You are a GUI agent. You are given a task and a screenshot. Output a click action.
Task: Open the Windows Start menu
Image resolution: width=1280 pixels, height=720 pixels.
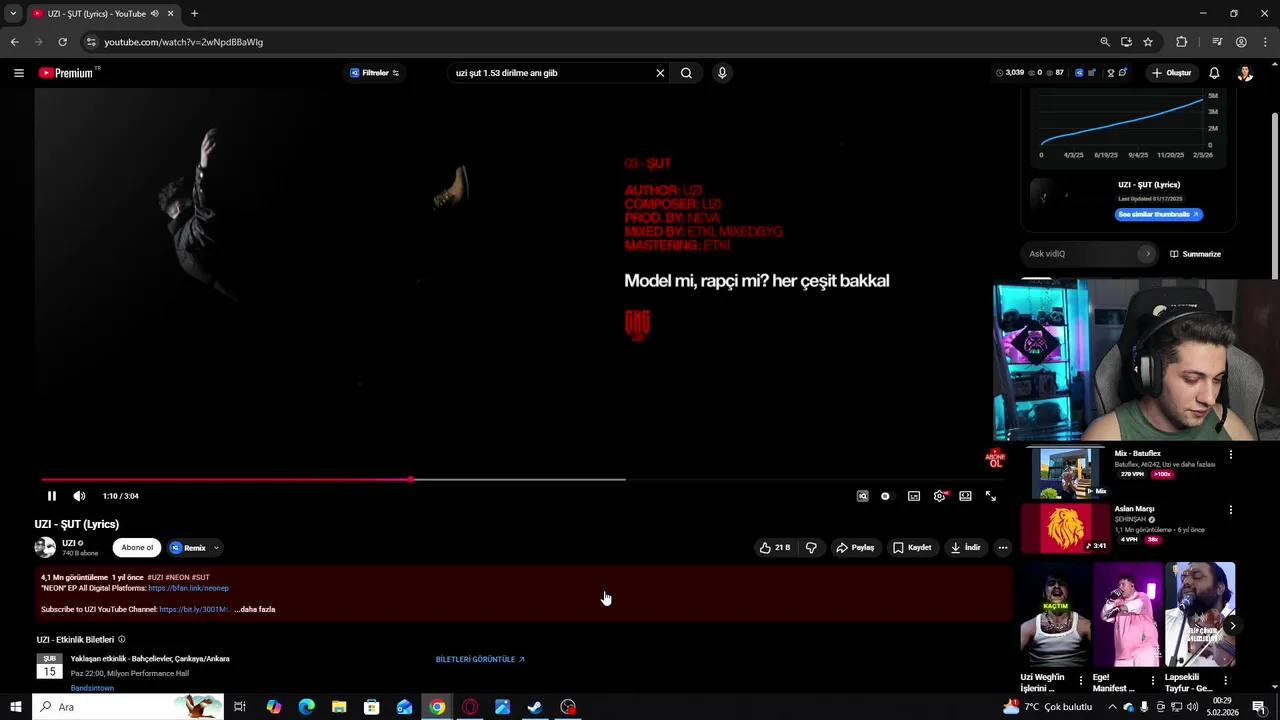coord(16,707)
